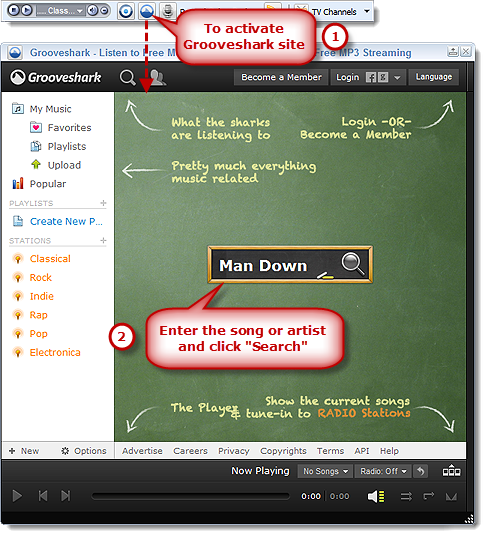Image resolution: width=500 pixels, height=555 pixels.
Task: Open the Privacy footer link
Action: [234, 451]
